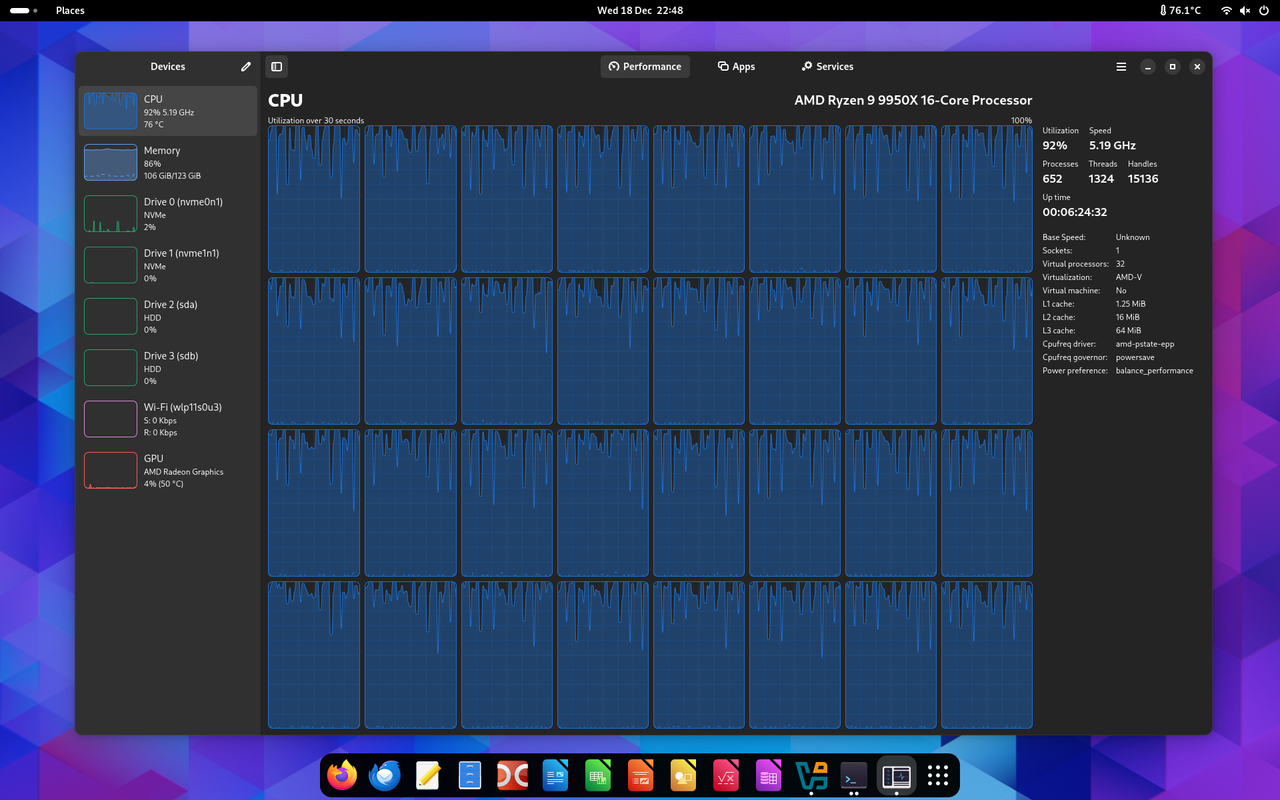This screenshot has height=800, width=1280.
Task: Click the Up time value 00:06:24:32
Action: 1074,212
